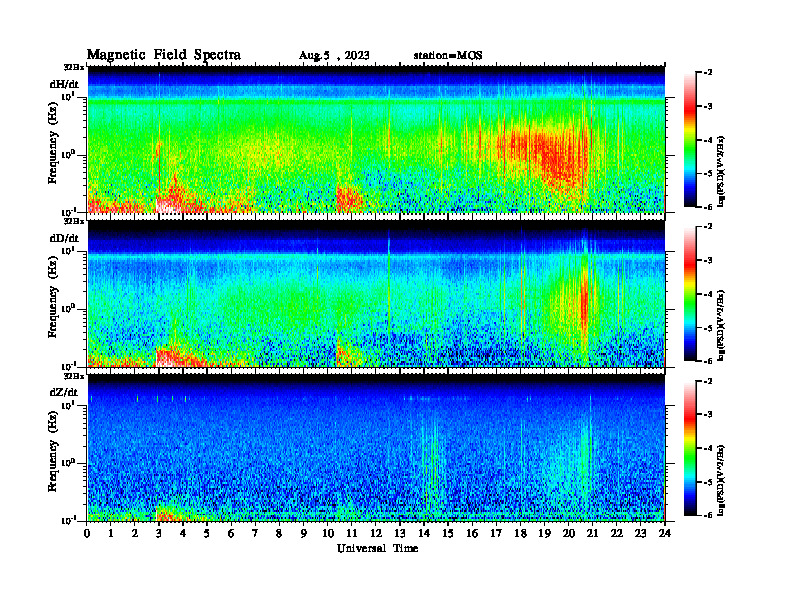Screen dimensions: 792x612
Task: Click the dD/dt panel color scale bar
Action: 690,293
